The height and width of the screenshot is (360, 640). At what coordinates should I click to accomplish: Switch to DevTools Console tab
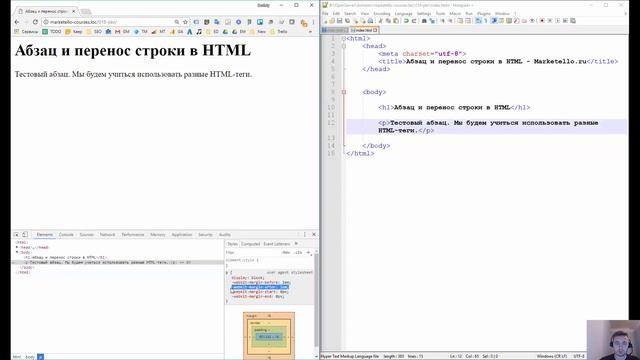(66, 235)
